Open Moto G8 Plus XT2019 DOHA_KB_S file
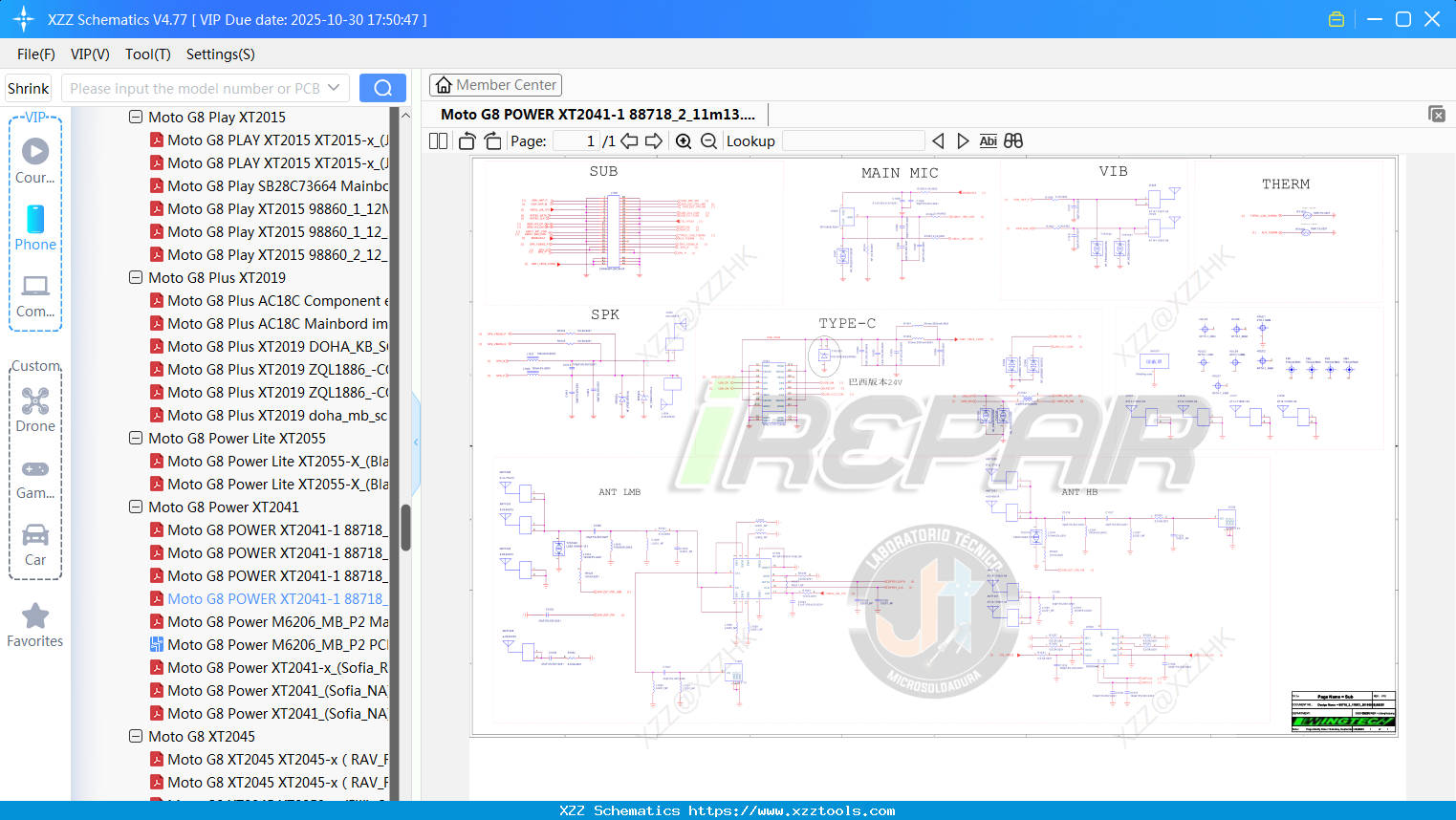Viewport: 1456px width, 820px height. pyautogui.click(x=269, y=346)
